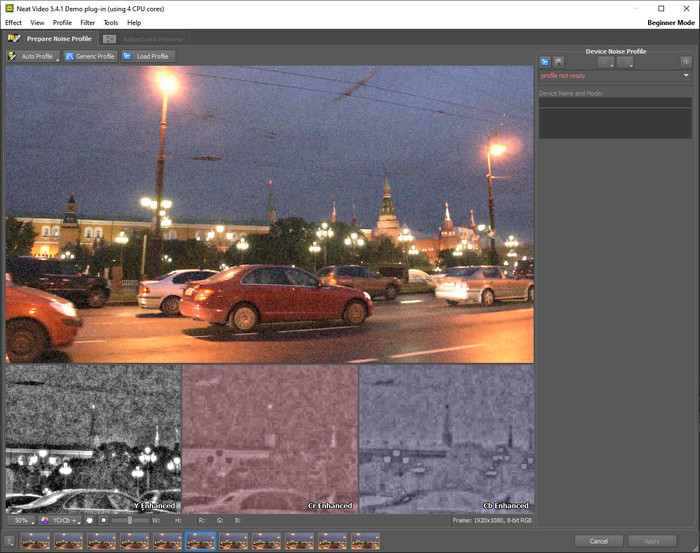Click the red car in main preview
The image size is (700, 553).
pos(276,296)
